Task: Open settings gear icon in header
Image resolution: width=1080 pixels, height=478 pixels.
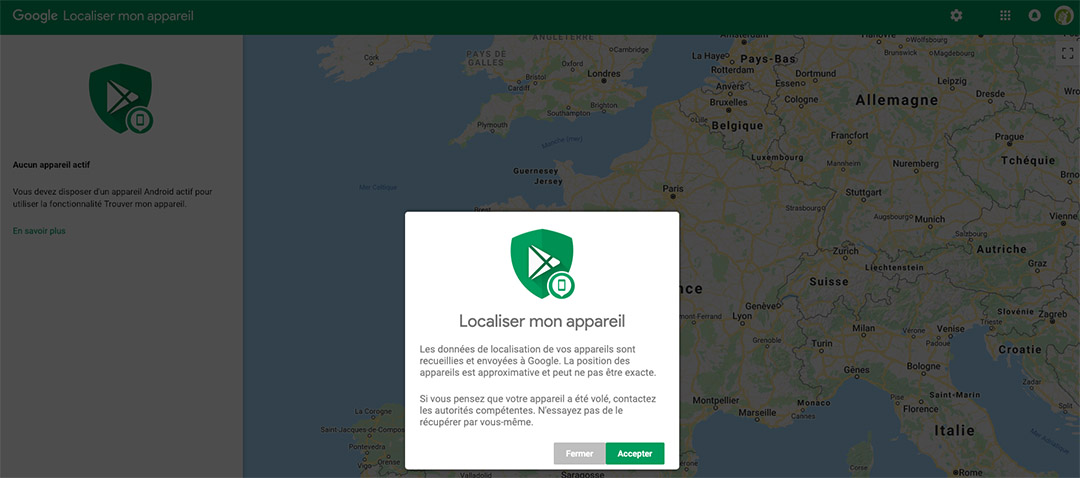Action: coord(956,15)
